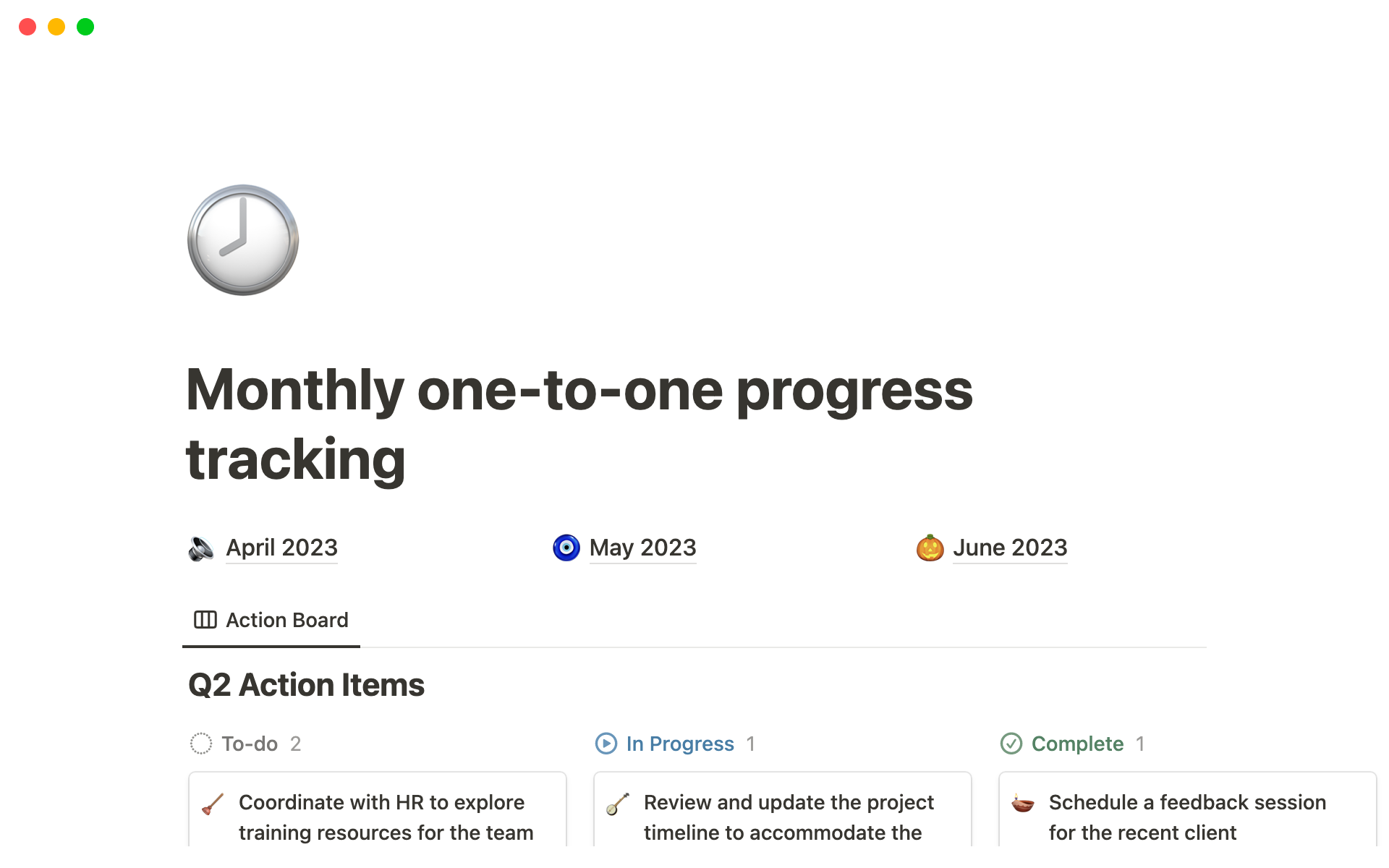Viewport: 1389px width, 868px height.
Task: Click the pumpkin icon beside June 2023
Action: click(930, 548)
